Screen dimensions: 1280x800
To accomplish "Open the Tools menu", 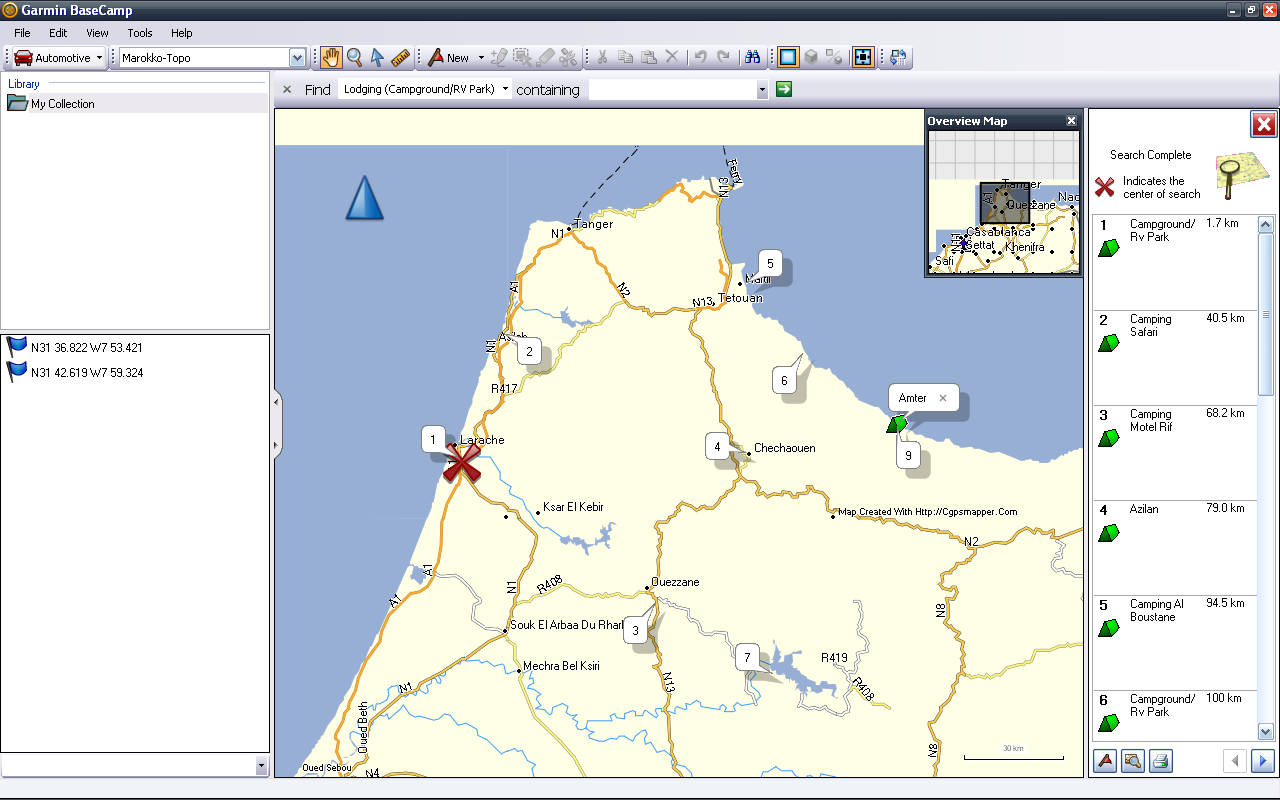I will coord(140,33).
